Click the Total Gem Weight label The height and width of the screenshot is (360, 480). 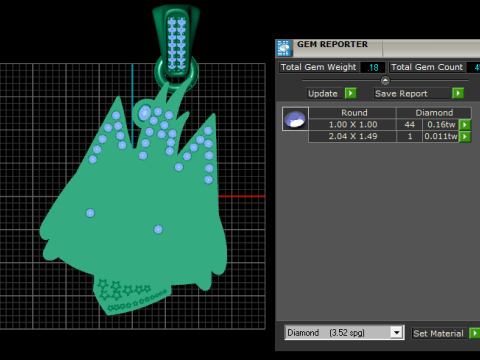(318, 67)
